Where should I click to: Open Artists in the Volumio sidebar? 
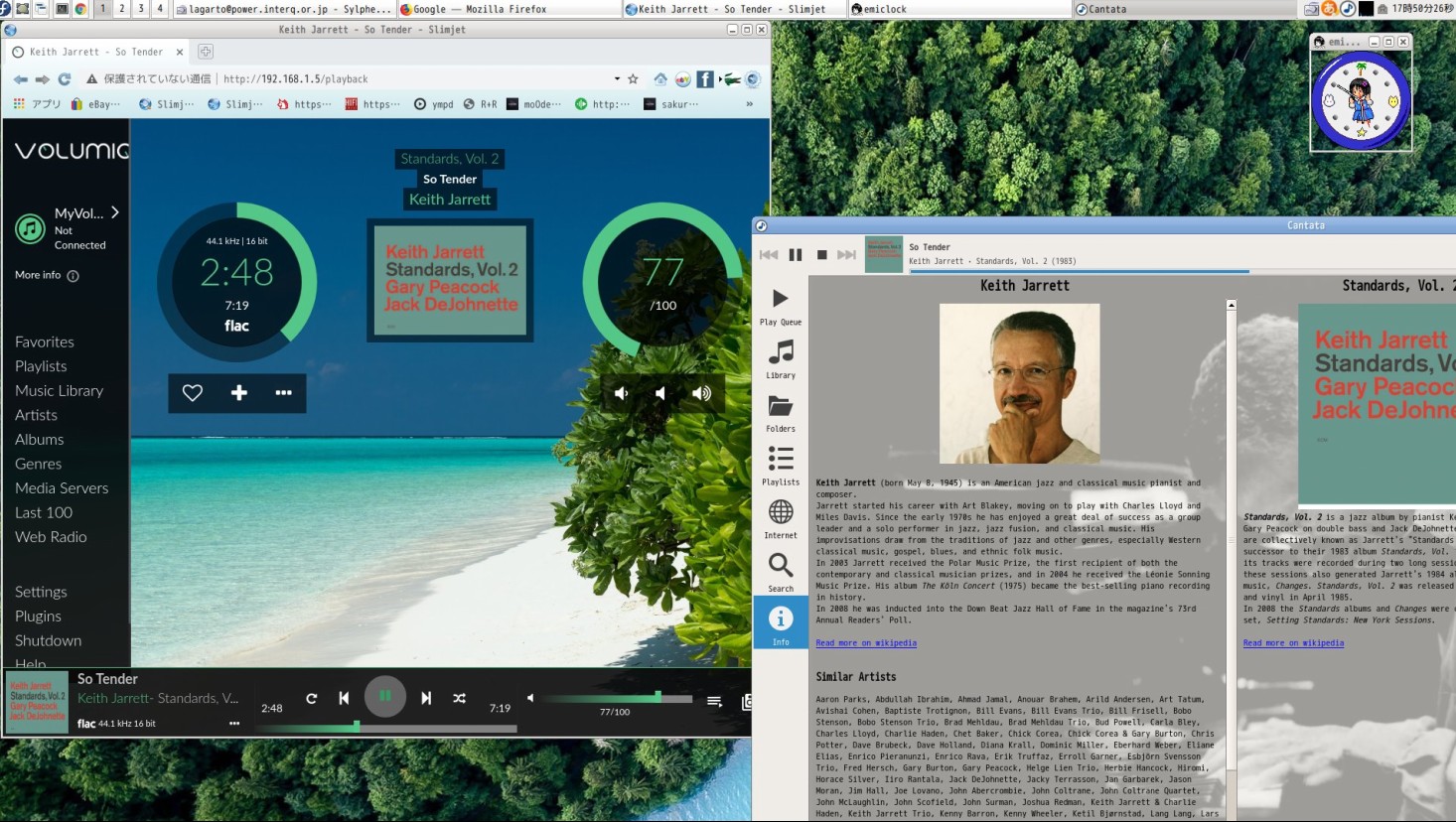37,415
